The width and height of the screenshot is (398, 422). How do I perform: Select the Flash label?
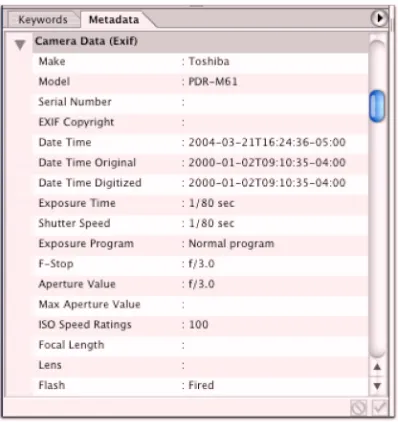tap(52, 385)
